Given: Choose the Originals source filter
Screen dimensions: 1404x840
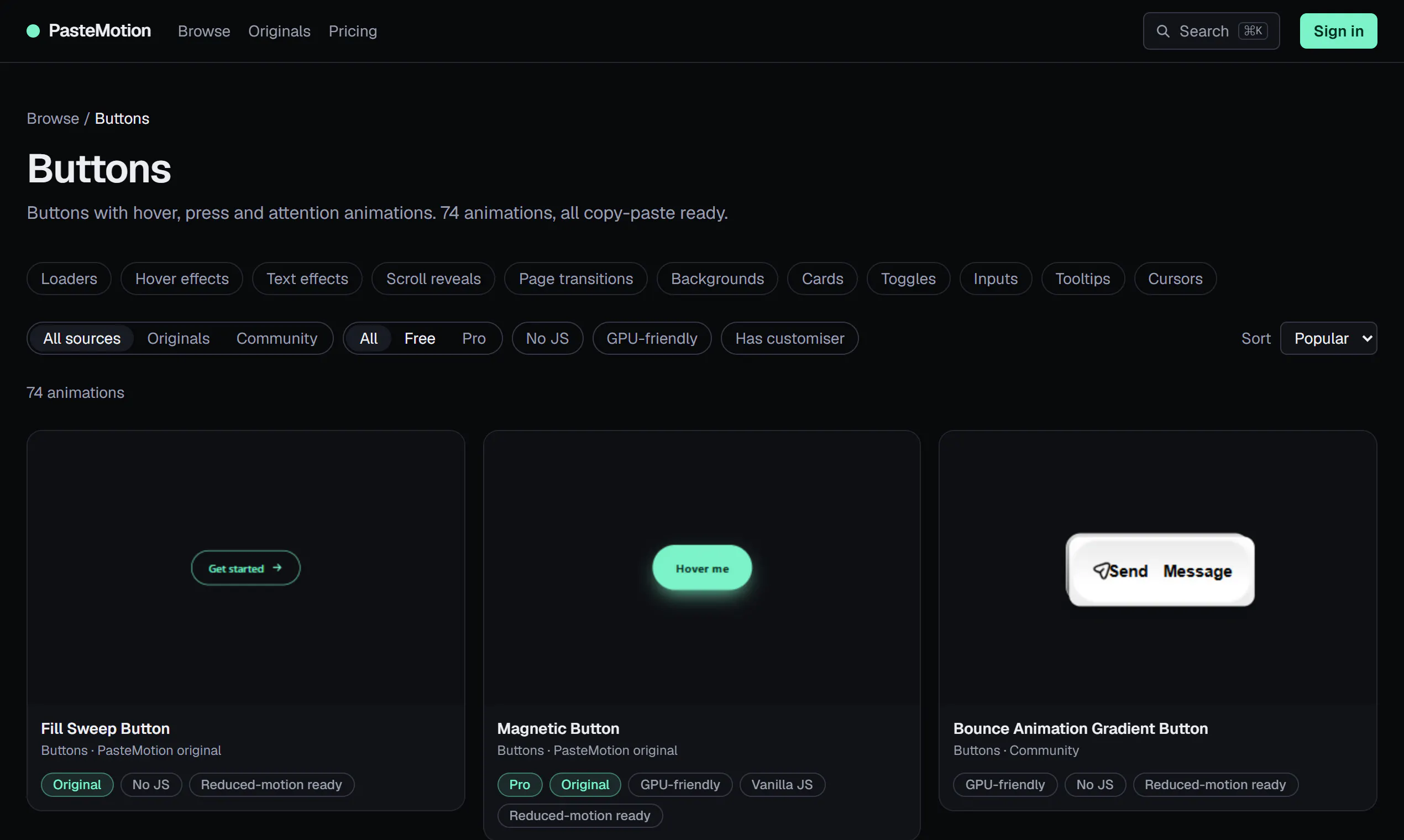Looking at the screenshot, I should coord(179,339).
